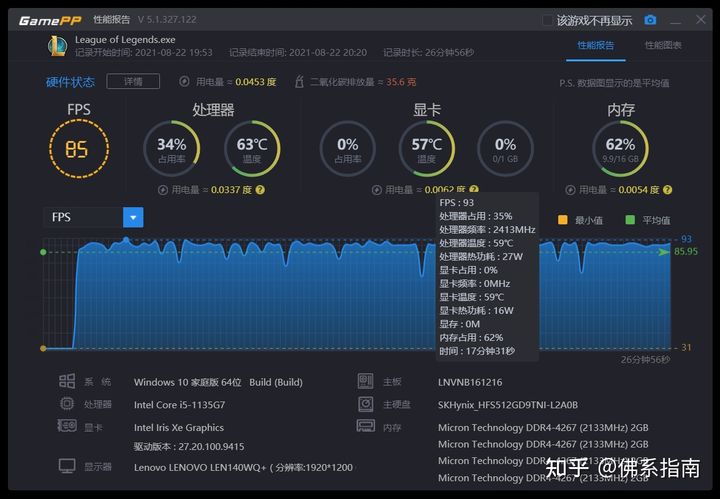Click the monitor display info icon
The image size is (720, 499).
[67, 466]
